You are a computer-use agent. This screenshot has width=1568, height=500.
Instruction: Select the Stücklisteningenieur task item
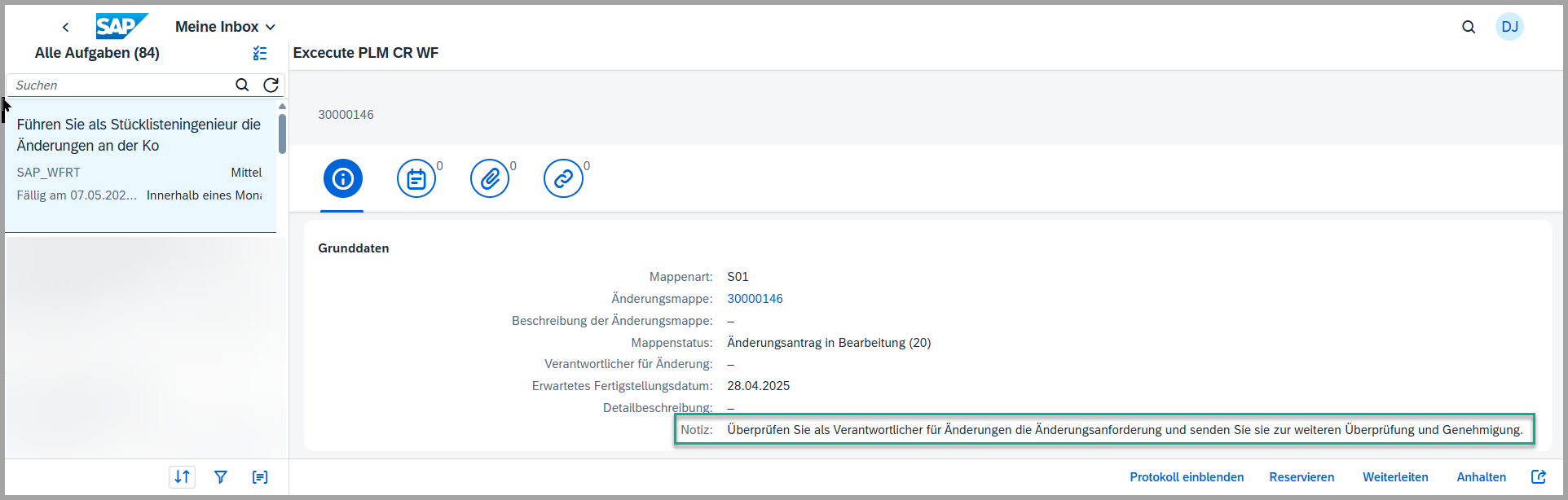point(140,159)
